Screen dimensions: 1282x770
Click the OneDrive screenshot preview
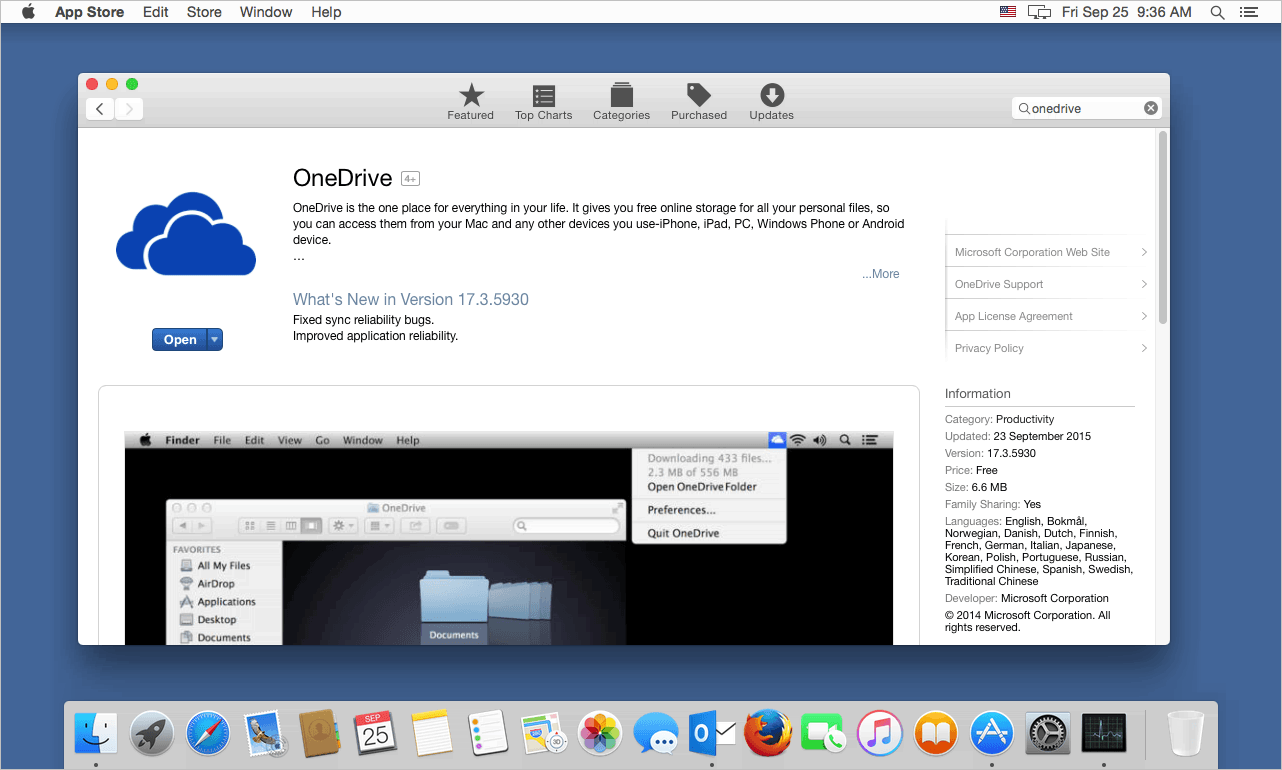click(x=509, y=538)
